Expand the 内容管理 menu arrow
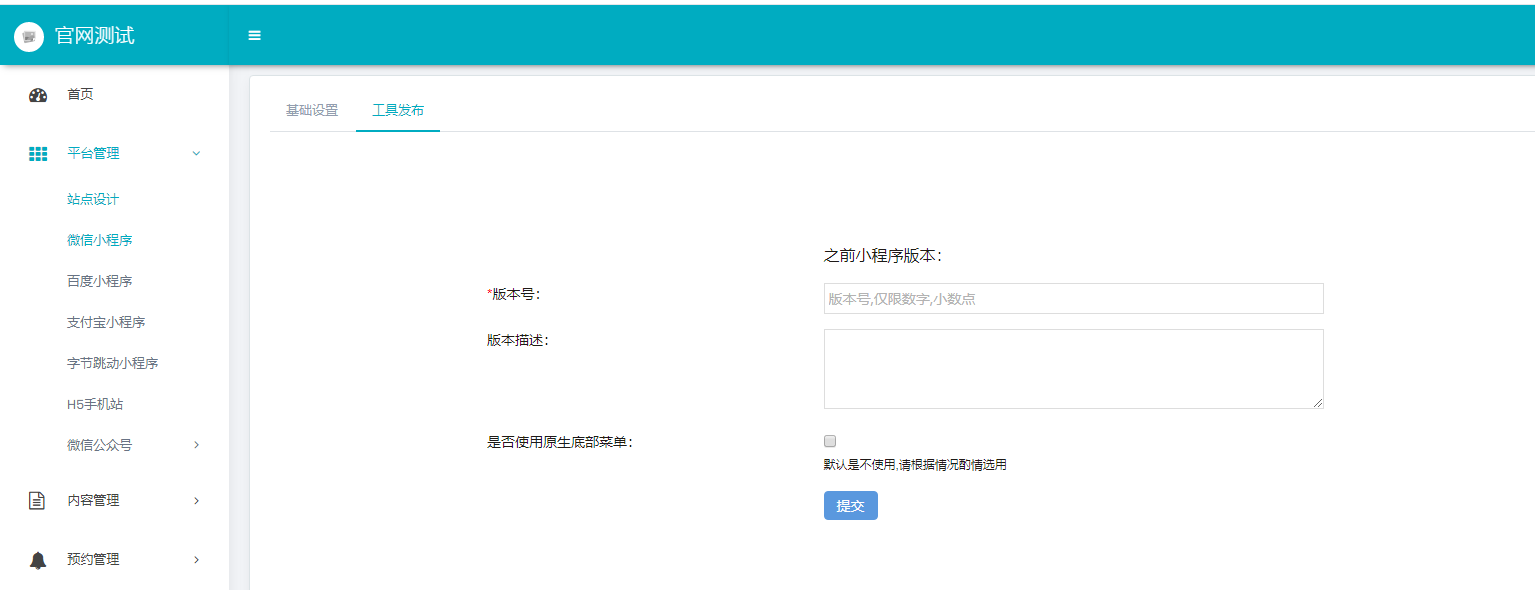This screenshot has width=1535, height=590. 196,501
